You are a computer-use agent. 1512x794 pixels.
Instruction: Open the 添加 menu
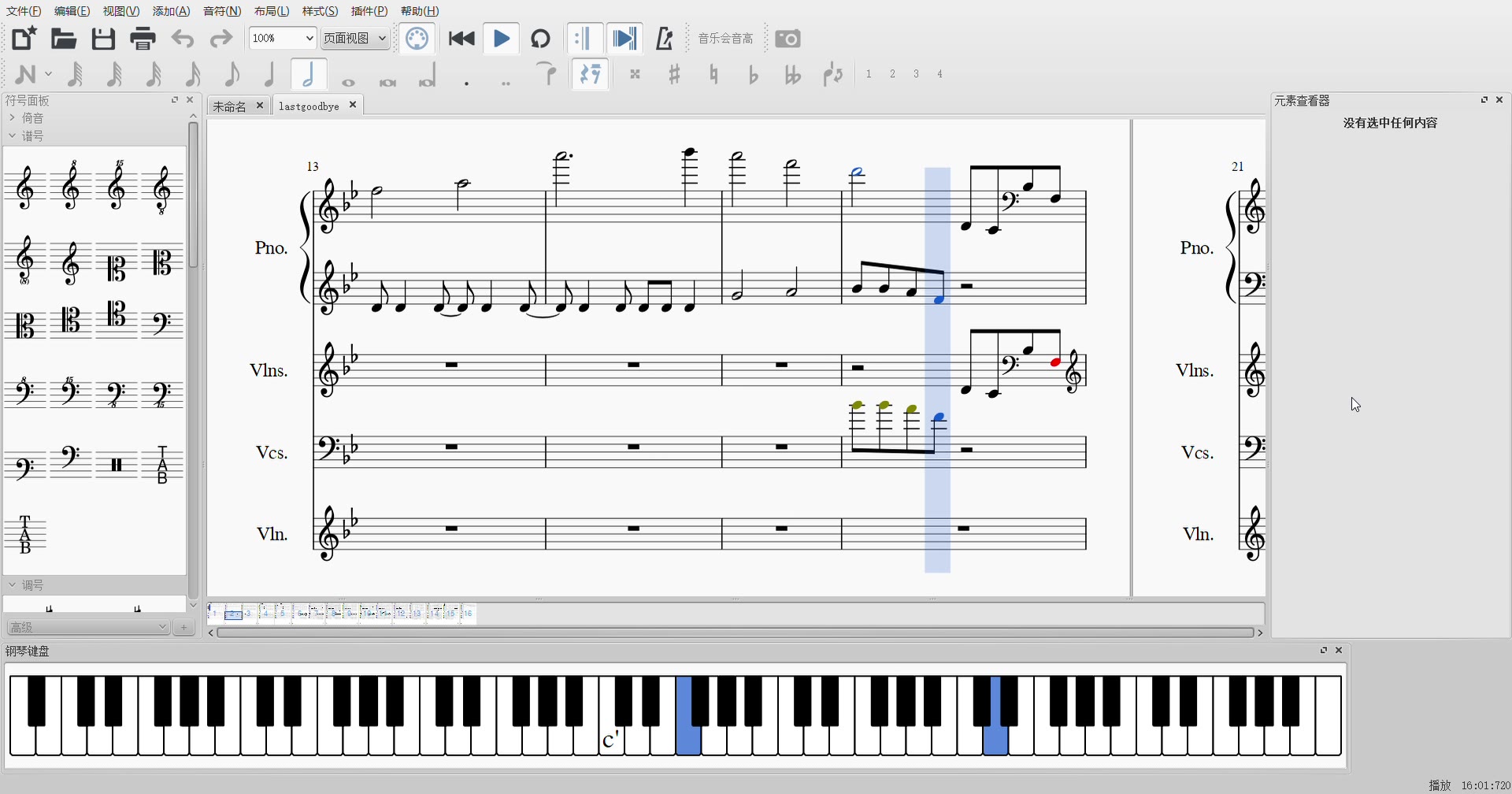[x=170, y=11]
